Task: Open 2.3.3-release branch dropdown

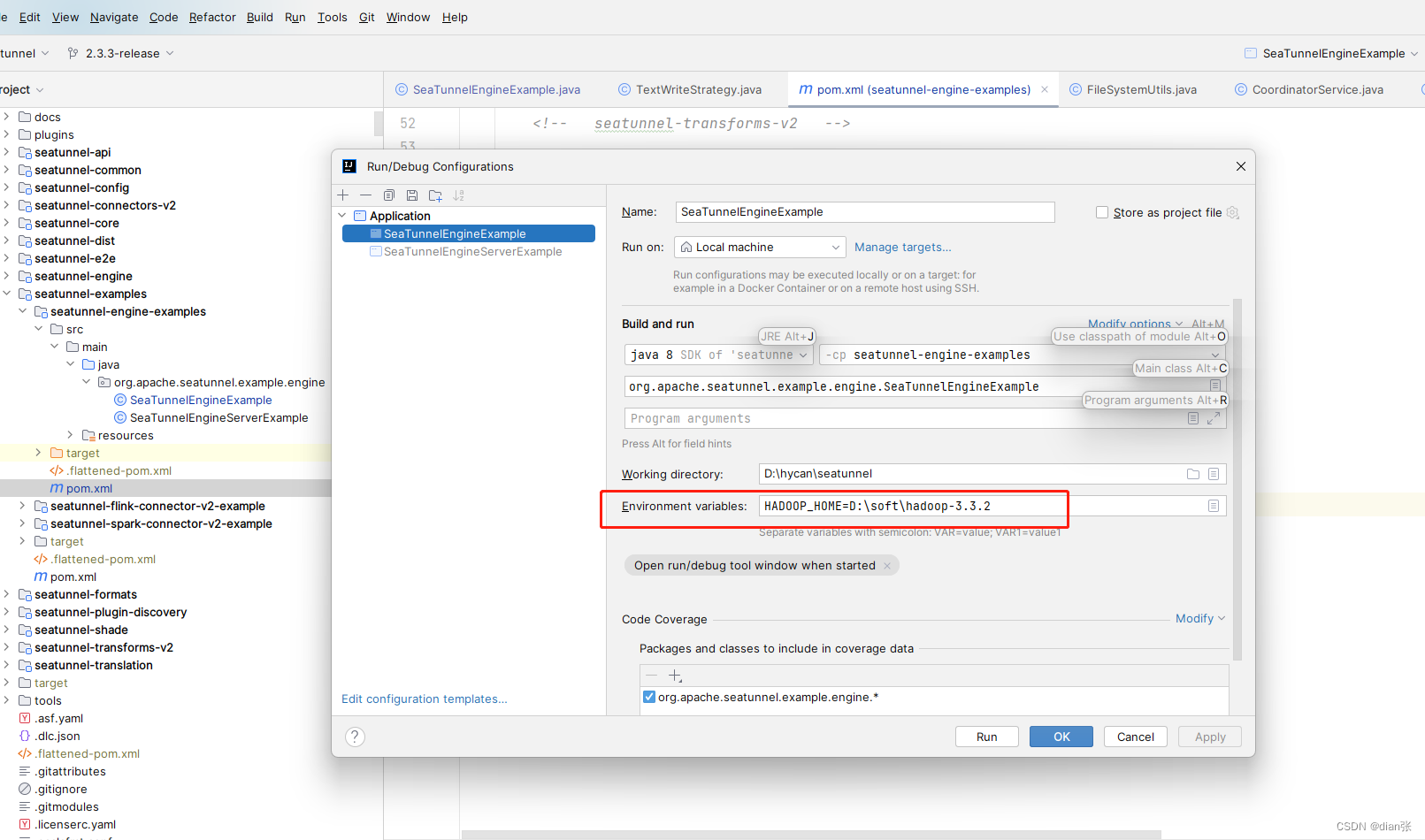Action: [121, 53]
